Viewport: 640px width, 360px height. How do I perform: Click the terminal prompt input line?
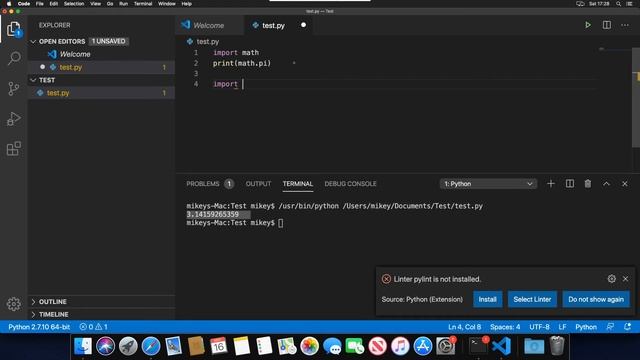[235, 222]
